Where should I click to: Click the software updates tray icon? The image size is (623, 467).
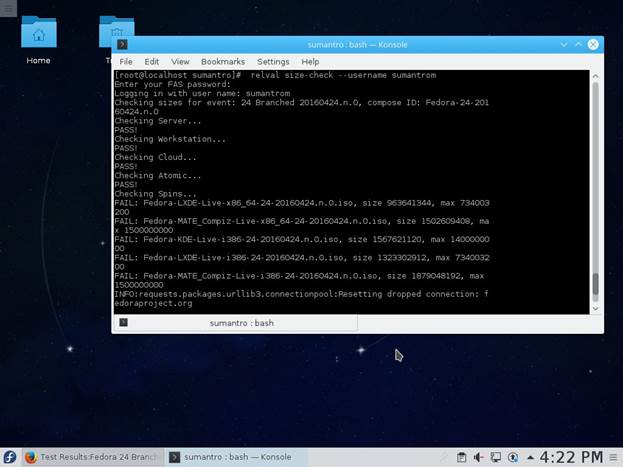click(x=513, y=457)
